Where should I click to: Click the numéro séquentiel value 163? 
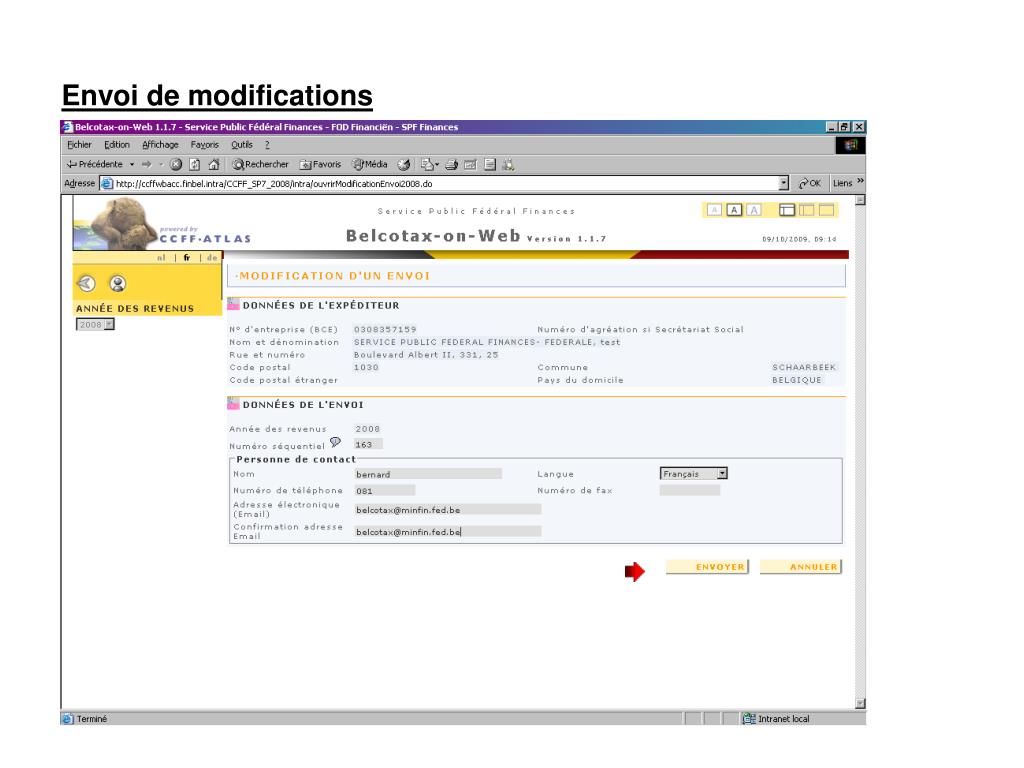coord(368,445)
